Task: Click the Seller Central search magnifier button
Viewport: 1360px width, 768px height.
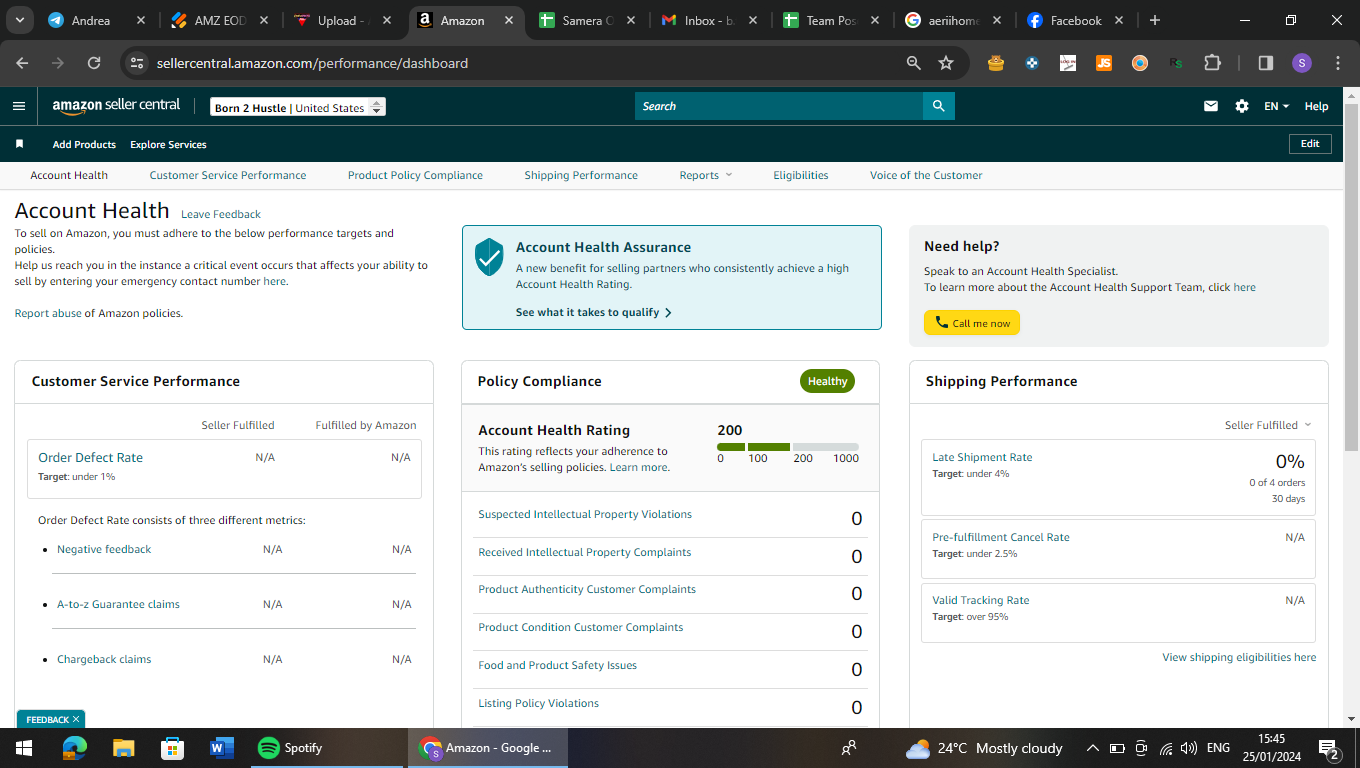Action: (x=938, y=106)
